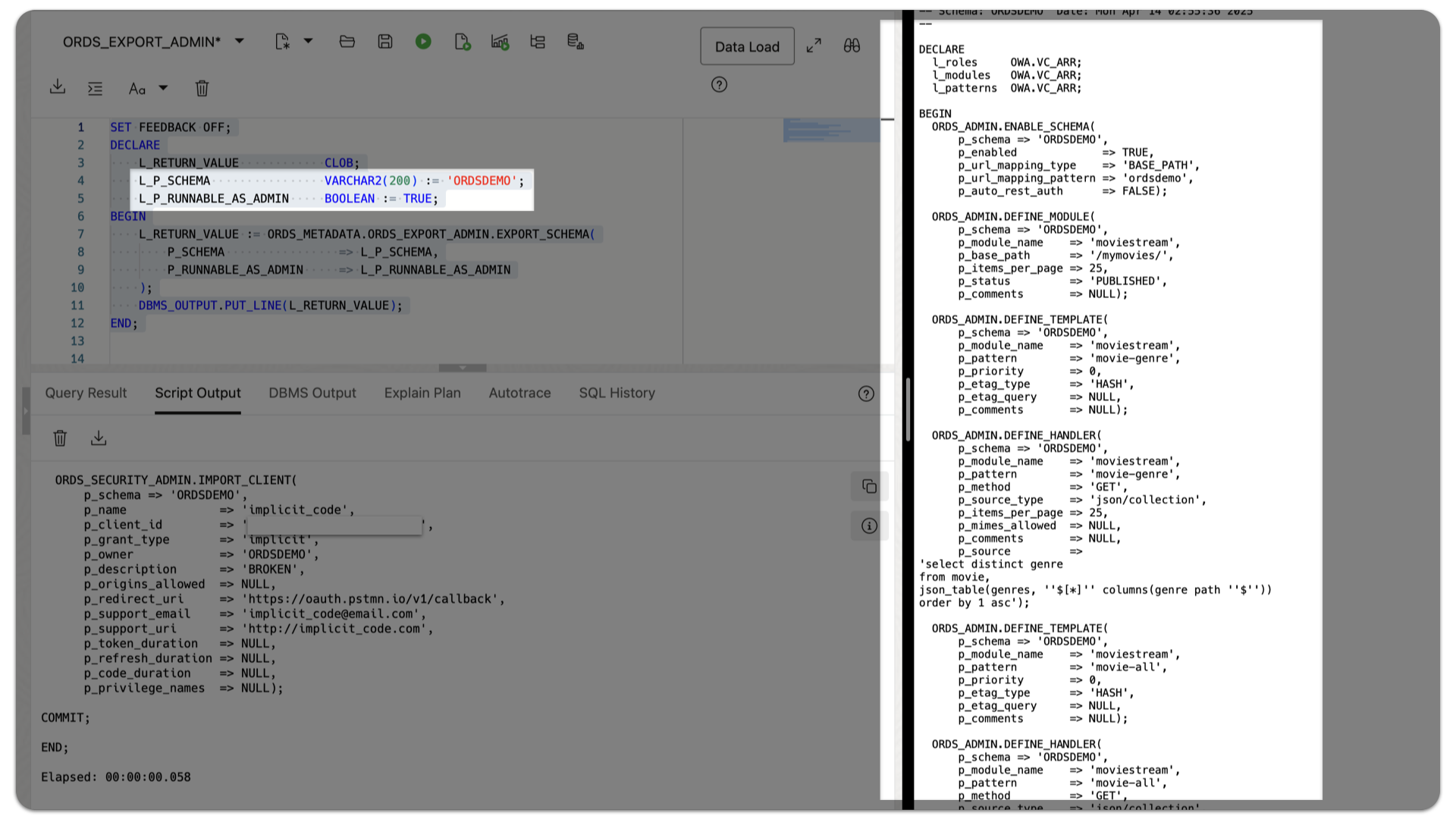Click the Run Script icon
The height and width of the screenshot is (819, 1456).
pyautogui.click(x=462, y=42)
